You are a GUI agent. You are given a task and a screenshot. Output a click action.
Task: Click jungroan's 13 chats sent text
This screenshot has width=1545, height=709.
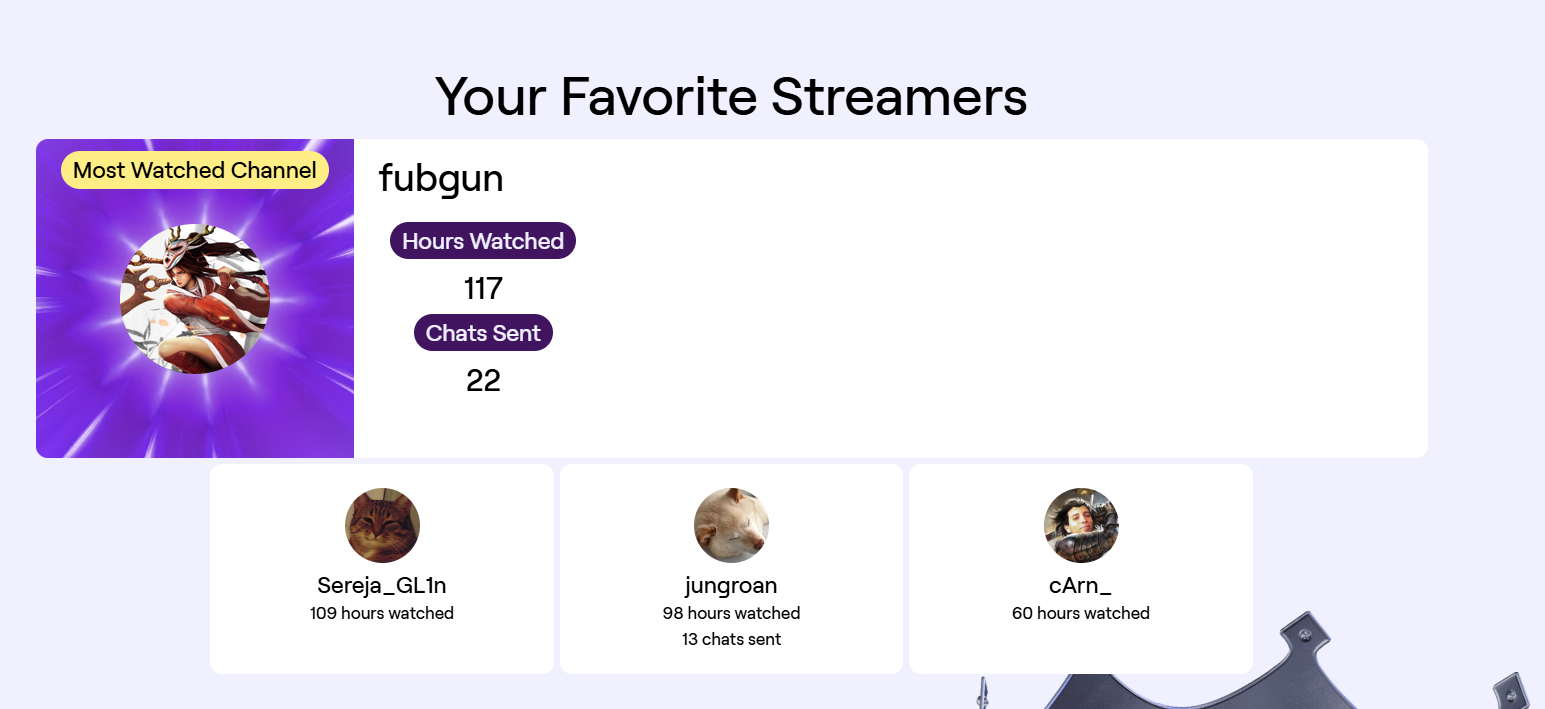click(x=731, y=639)
